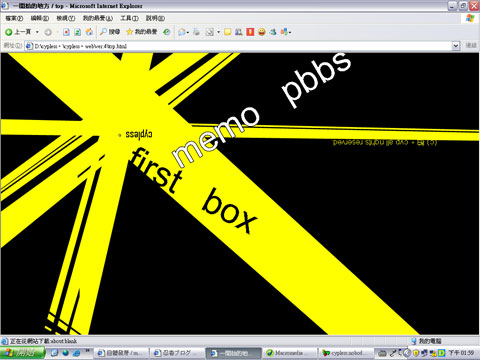Open the Tools (工具) menu
Viewport: 480px width, 360px height.
coord(129,18)
